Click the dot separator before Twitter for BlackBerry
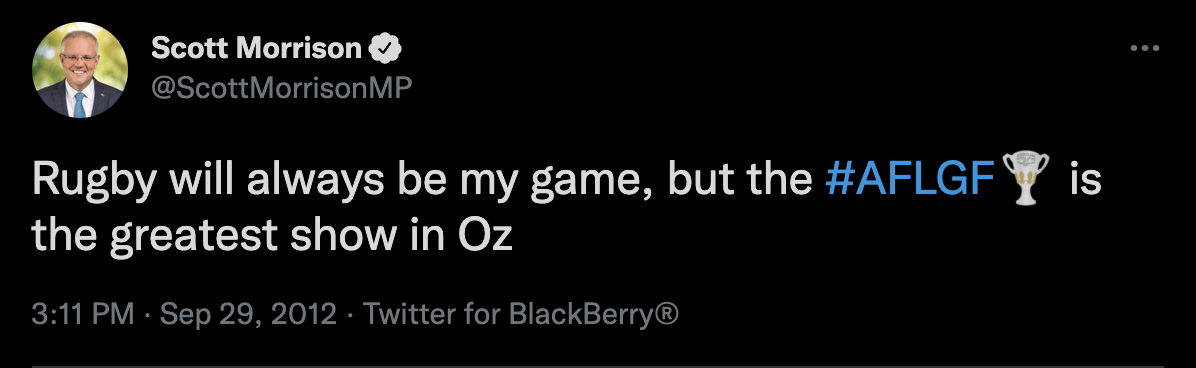The height and width of the screenshot is (368, 1196). (x=349, y=315)
